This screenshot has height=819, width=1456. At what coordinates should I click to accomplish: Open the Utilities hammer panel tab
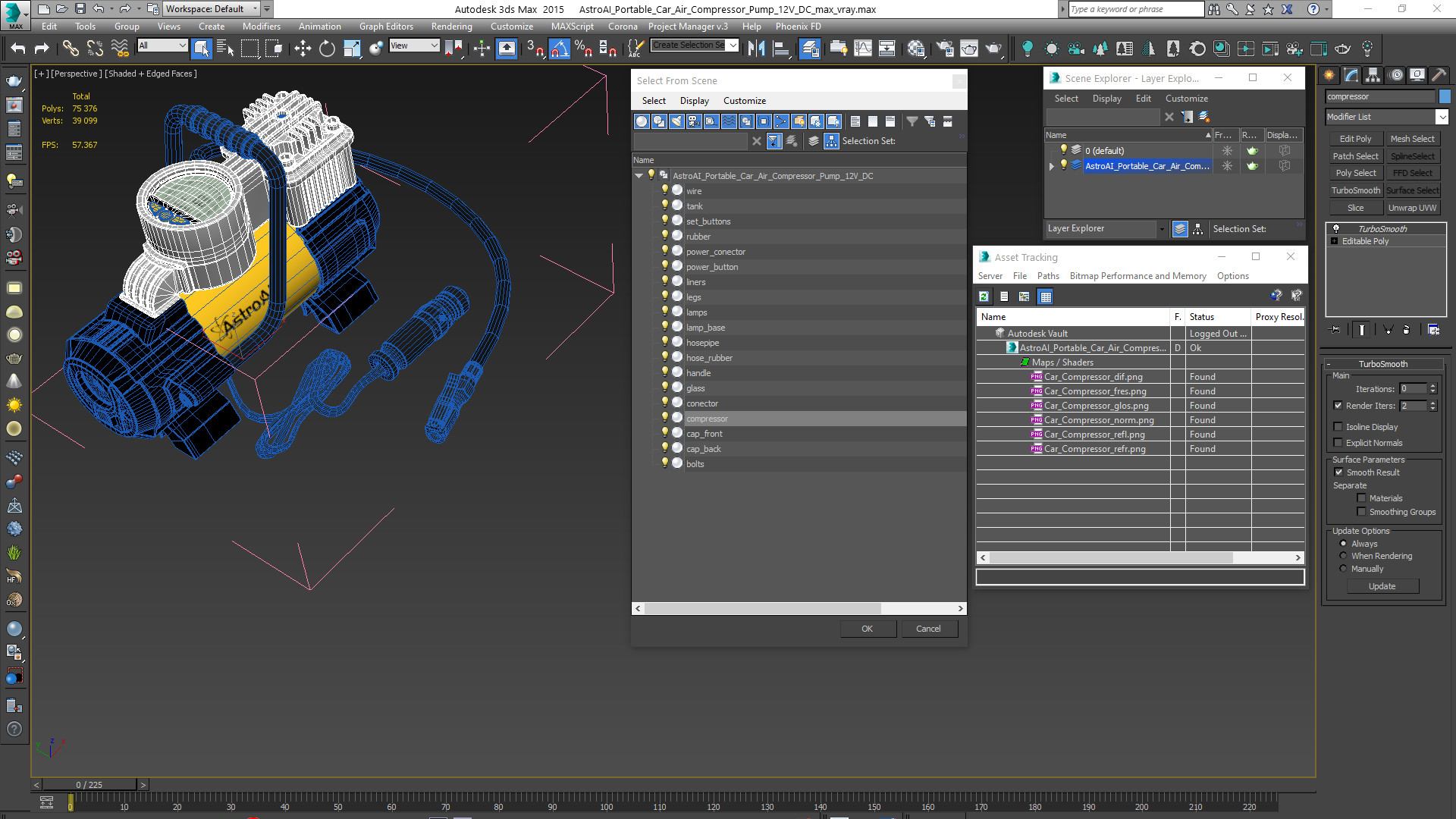tap(1439, 75)
